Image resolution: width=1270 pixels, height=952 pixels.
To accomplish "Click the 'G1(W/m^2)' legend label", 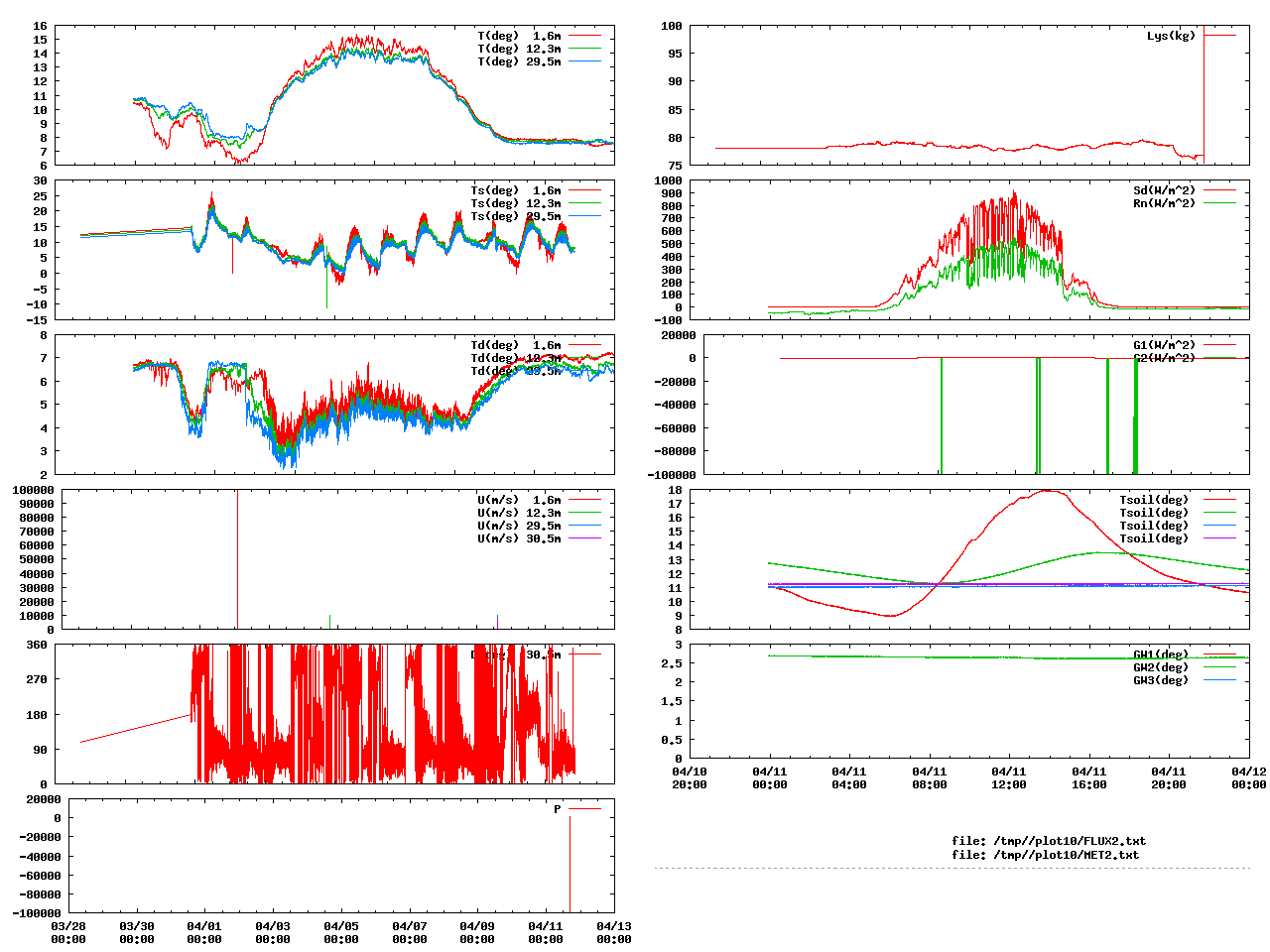I will point(1165,345).
